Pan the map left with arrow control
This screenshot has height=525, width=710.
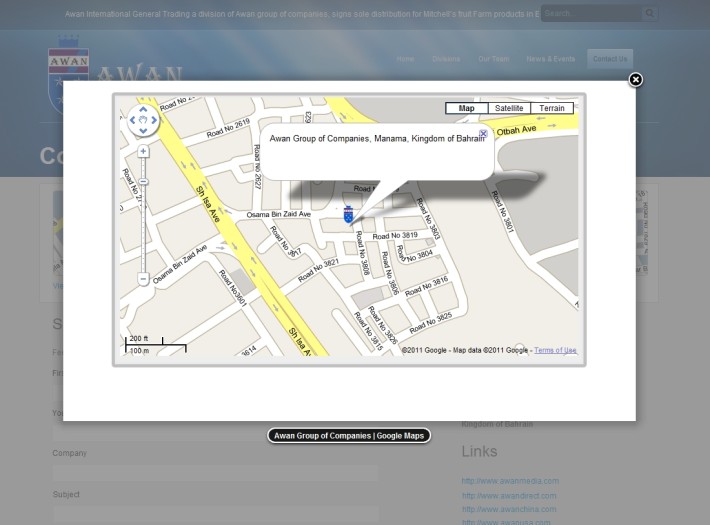pos(132,121)
